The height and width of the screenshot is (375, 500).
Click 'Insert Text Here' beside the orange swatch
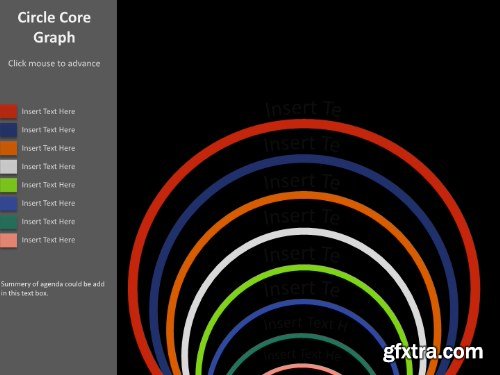[x=48, y=148]
